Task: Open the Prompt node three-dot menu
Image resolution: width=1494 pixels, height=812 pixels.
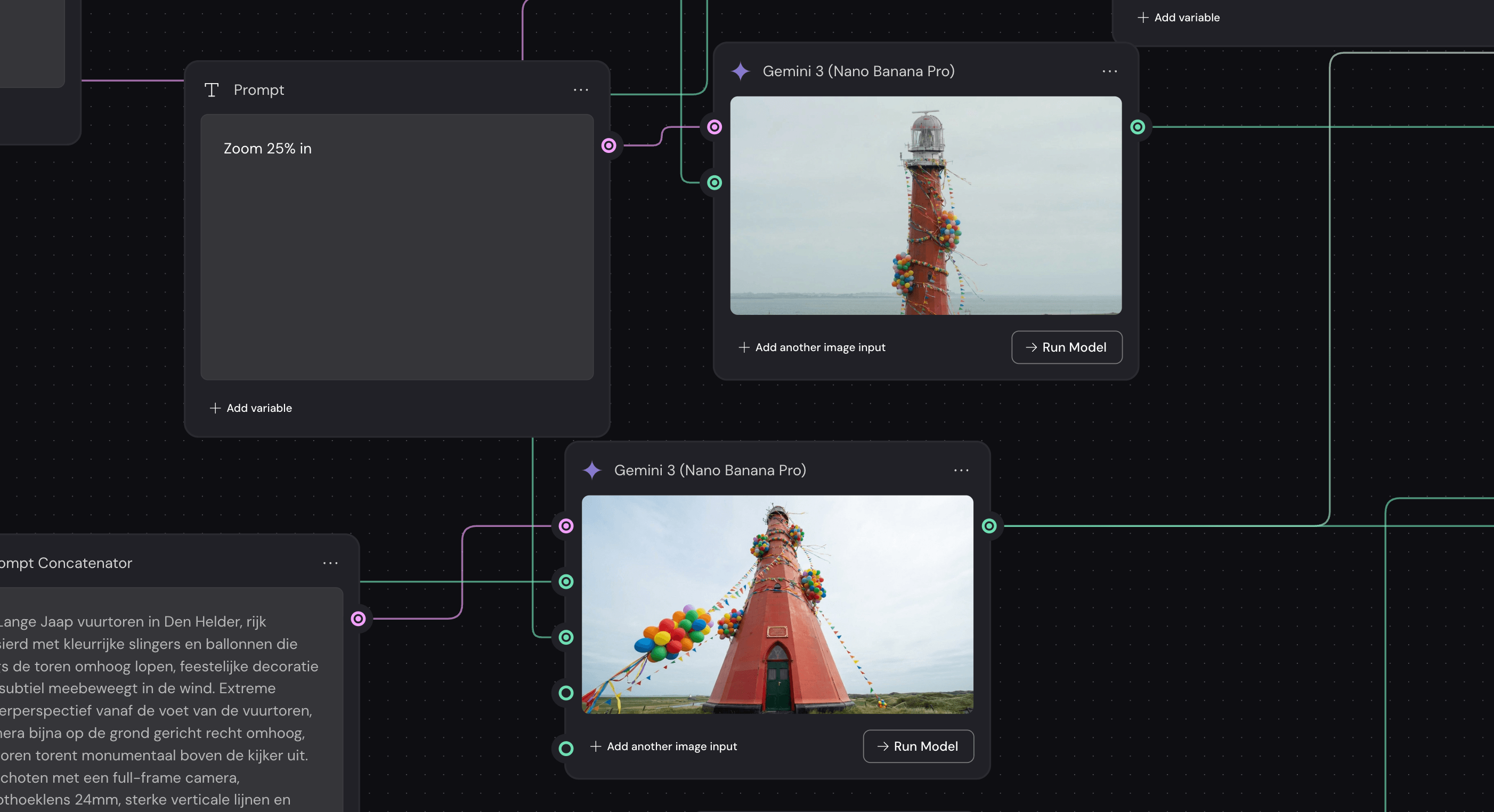Action: click(x=581, y=90)
